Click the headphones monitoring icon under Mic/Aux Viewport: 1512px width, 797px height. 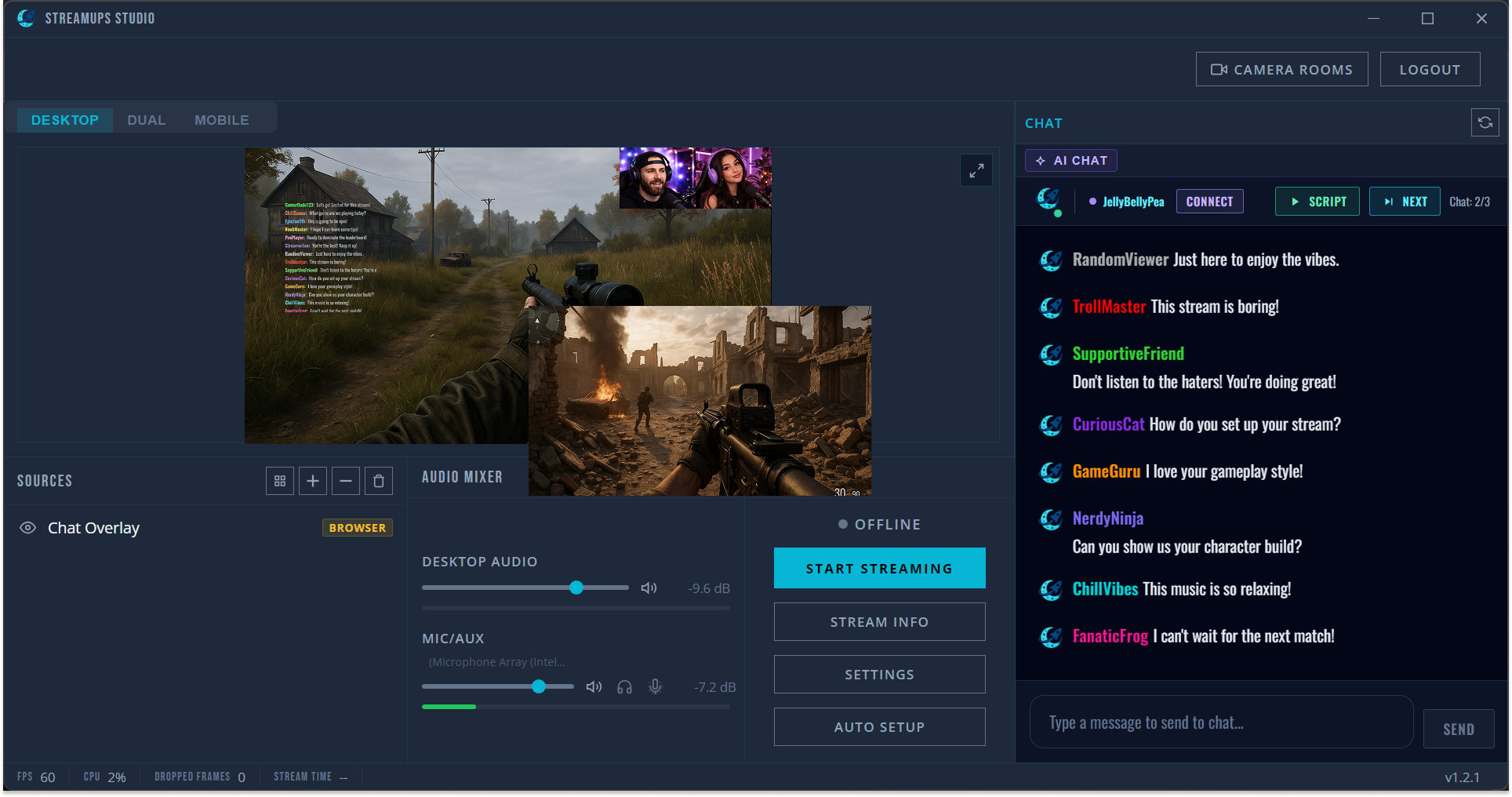(624, 686)
